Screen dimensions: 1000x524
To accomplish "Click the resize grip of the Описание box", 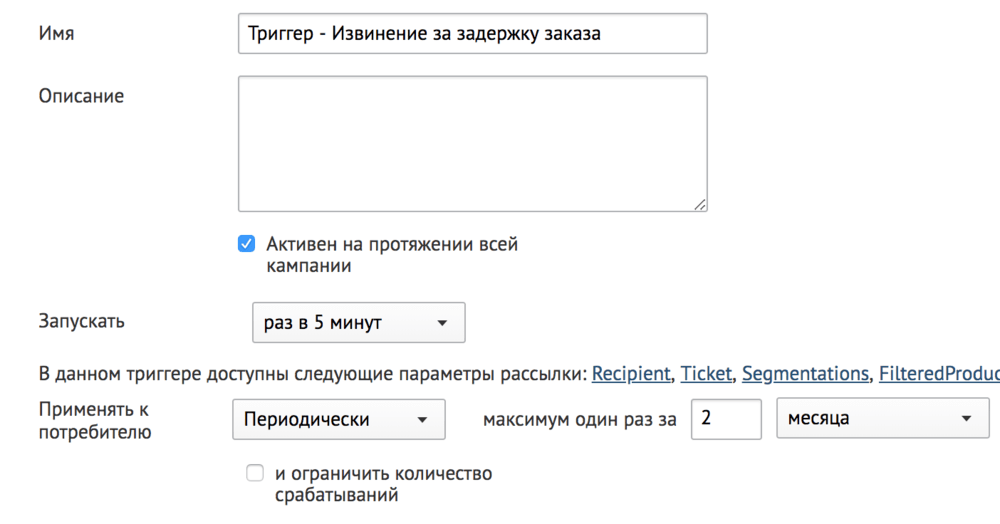I will pos(700,204).
